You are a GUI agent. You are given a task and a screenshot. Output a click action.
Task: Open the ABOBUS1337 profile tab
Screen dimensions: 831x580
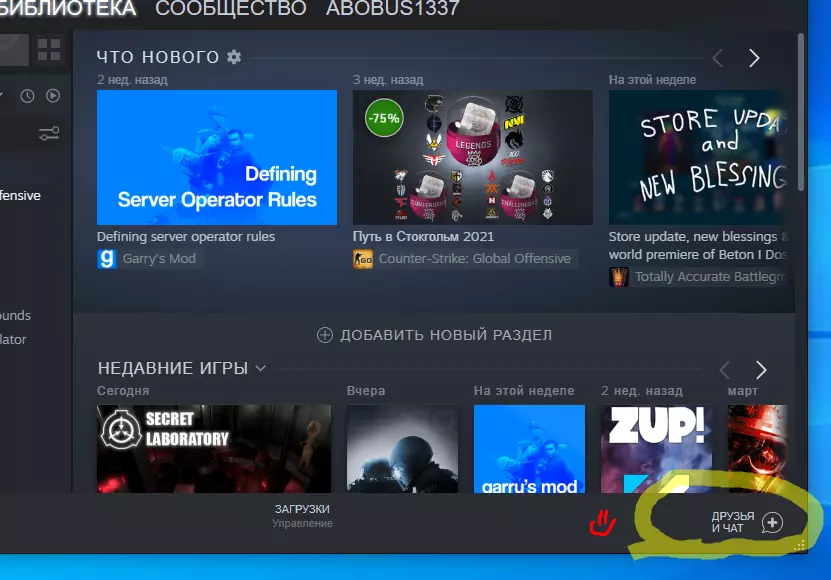[x=393, y=8]
